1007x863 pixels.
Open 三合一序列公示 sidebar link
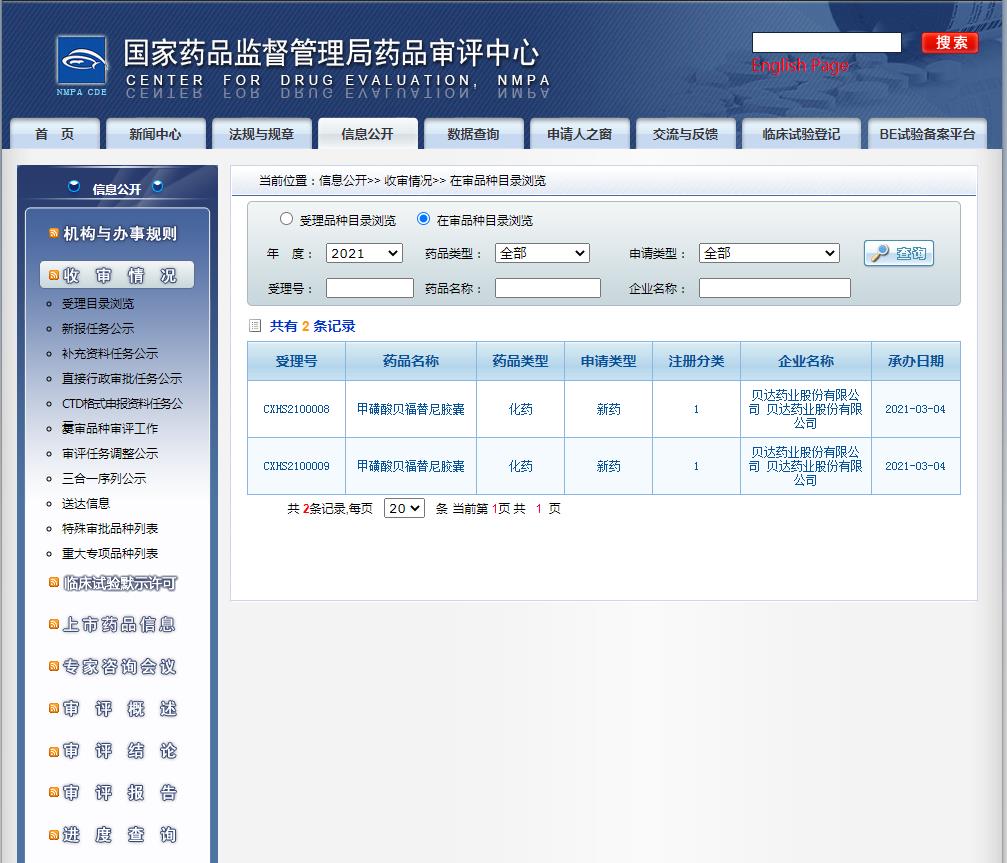[x=104, y=478]
